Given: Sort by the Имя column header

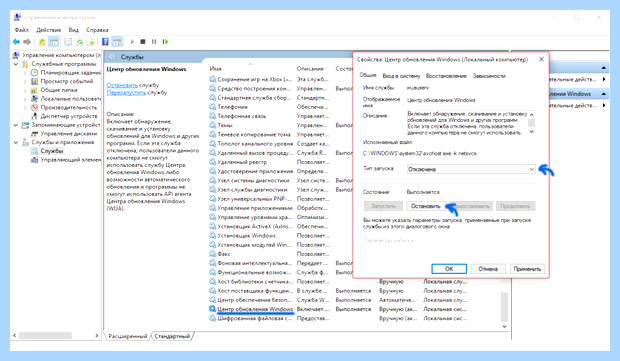Looking at the screenshot, I should click(215, 69).
